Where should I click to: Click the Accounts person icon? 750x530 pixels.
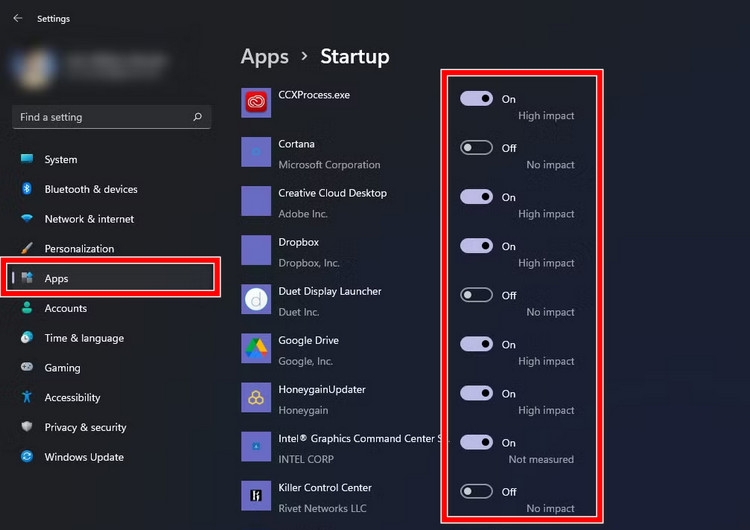(x=27, y=308)
